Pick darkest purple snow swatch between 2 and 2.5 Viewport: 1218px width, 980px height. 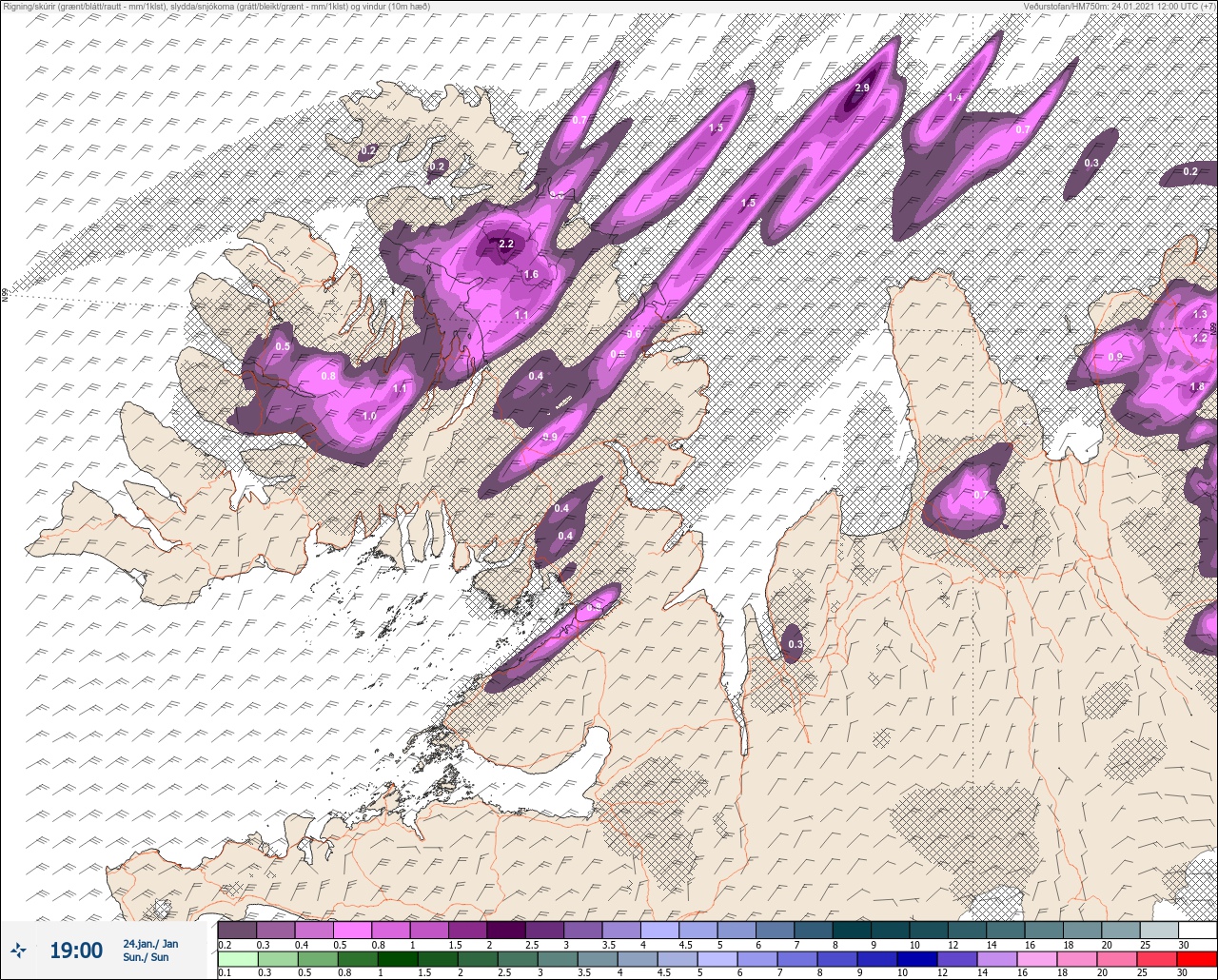click(506, 930)
